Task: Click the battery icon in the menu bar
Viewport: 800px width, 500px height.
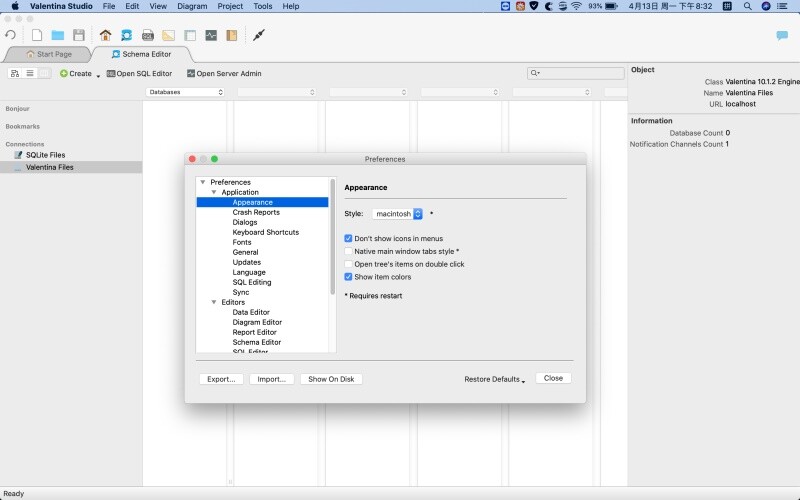Action: pos(612,6)
